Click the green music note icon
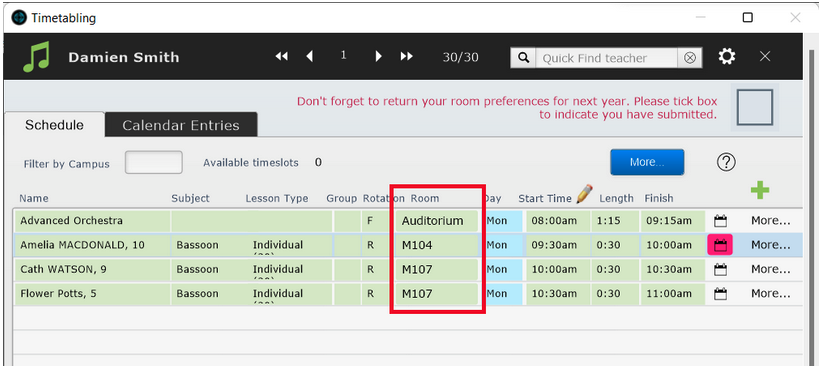823x366 pixels. [x=36, y=57]
